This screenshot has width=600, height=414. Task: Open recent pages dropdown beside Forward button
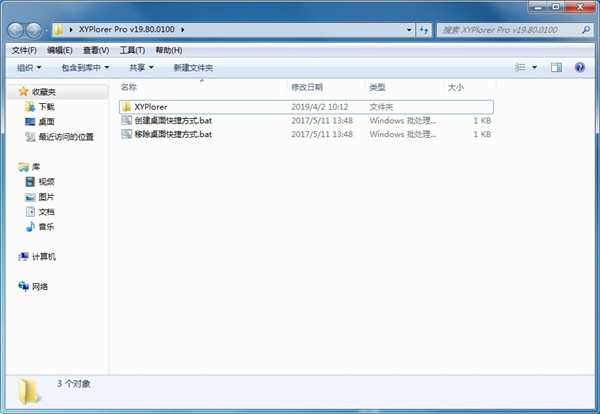pos(46,30)
